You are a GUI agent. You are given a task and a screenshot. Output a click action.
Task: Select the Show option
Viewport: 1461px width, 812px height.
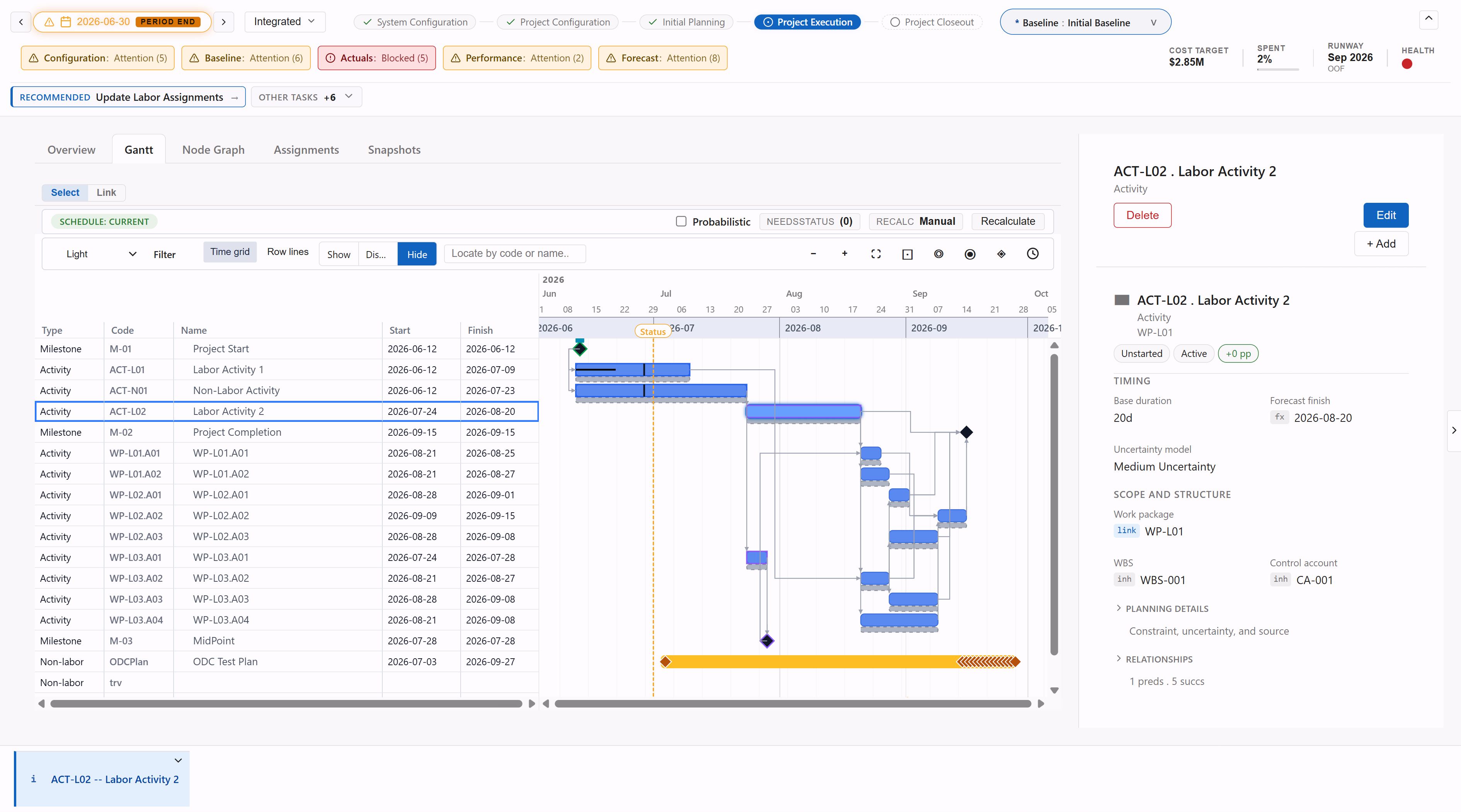click(339, 255)
